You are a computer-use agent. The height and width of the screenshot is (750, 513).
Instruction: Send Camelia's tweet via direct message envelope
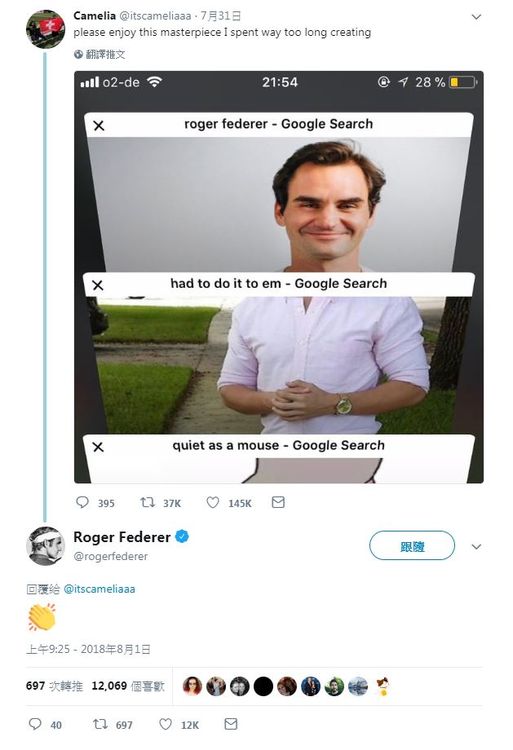tap(278, 502)
